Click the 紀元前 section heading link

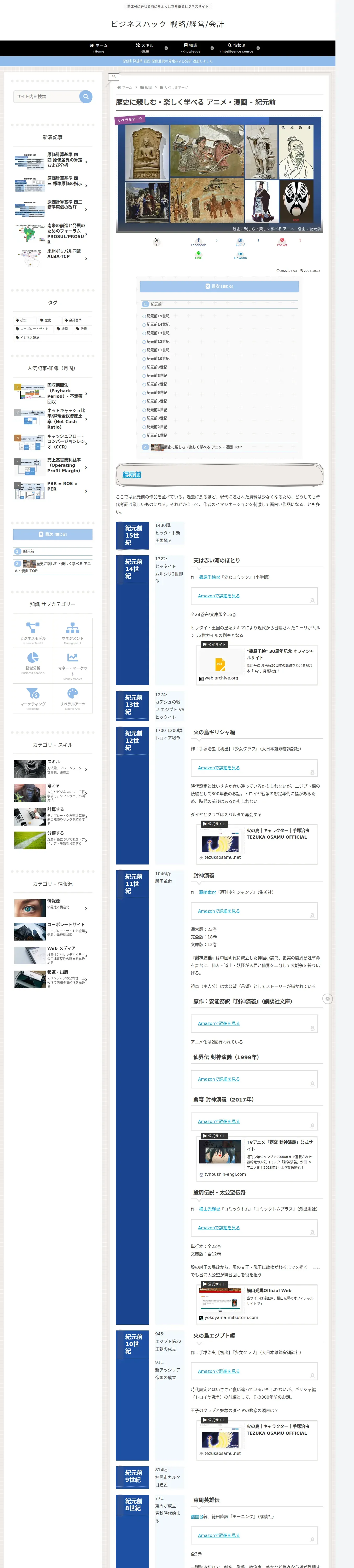pos(131,475)
